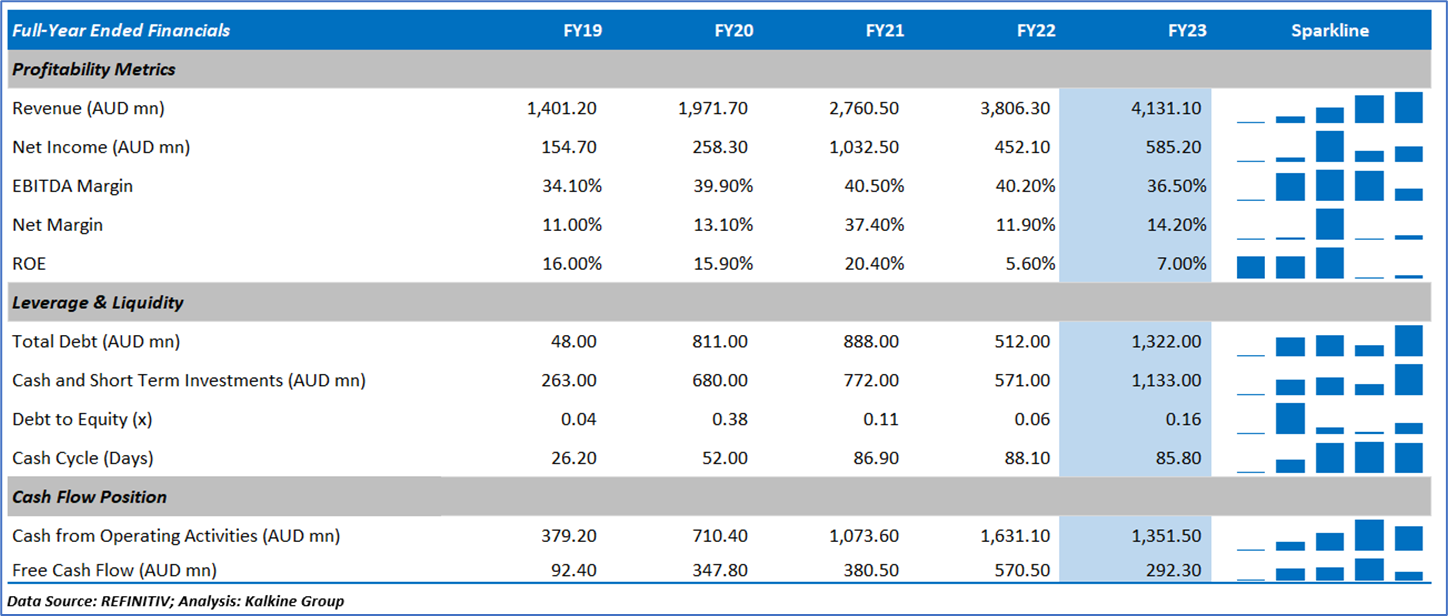Click the EBITDA Margin row label
Screen dimensions: 1448x616
pyautogui.click(x=72, y=186)
